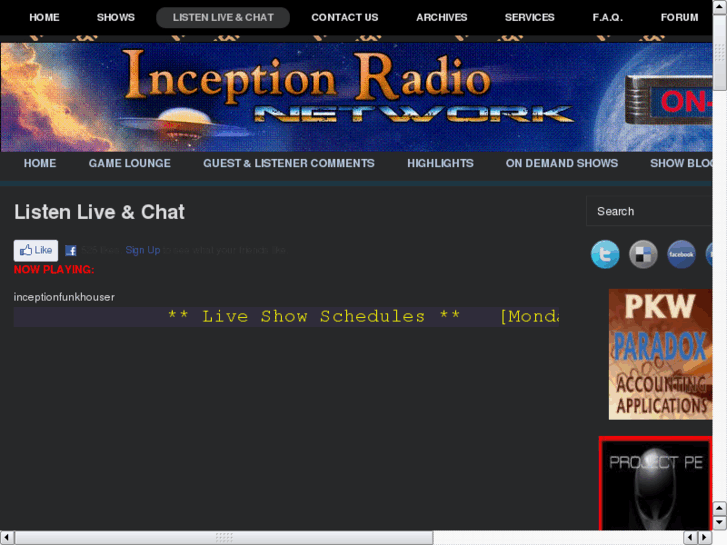Open the Twitter social icon
The image size is (727, 545).
click(605, 254)
